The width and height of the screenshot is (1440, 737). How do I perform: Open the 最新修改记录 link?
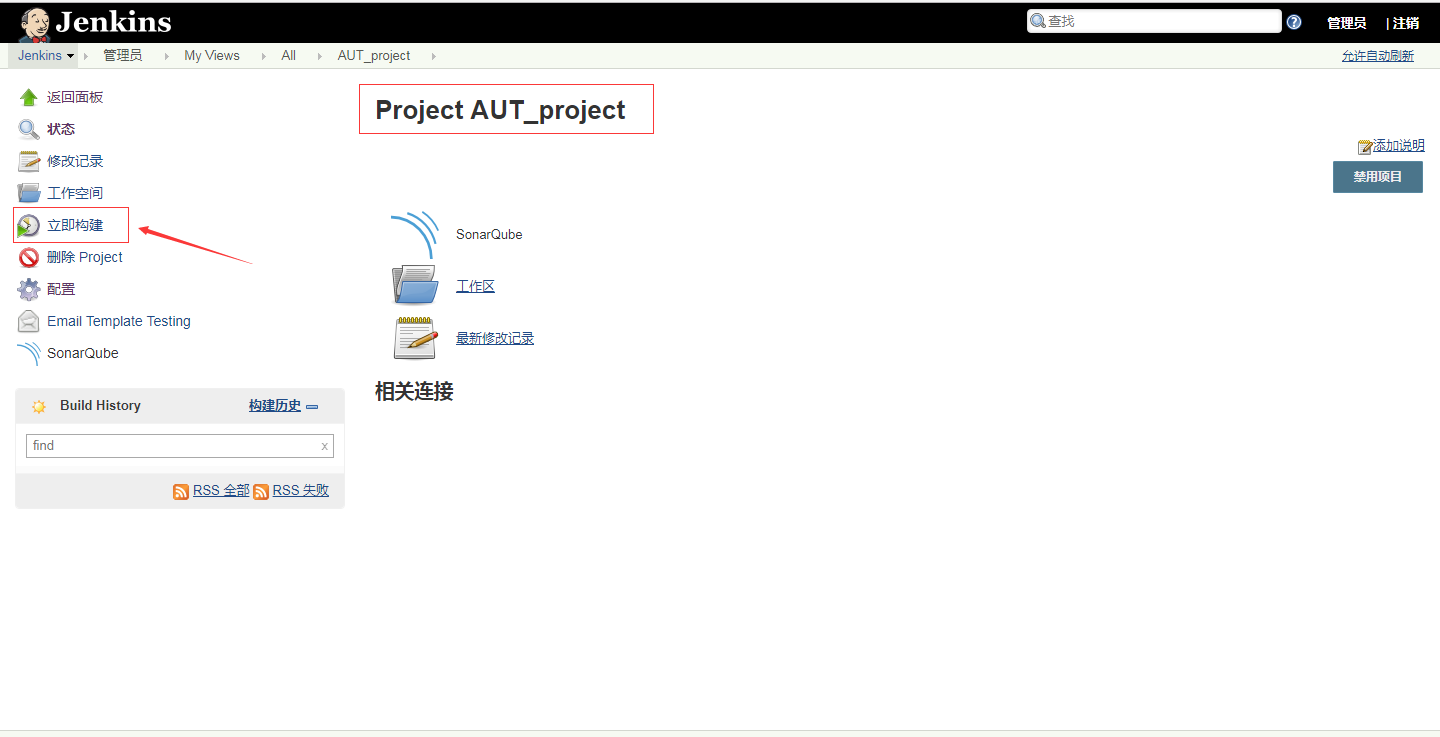495,338
